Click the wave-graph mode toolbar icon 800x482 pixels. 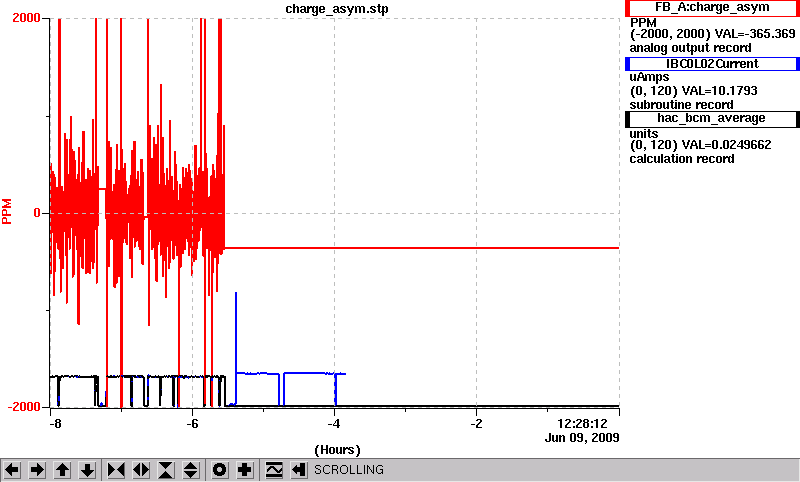point(274,470)
